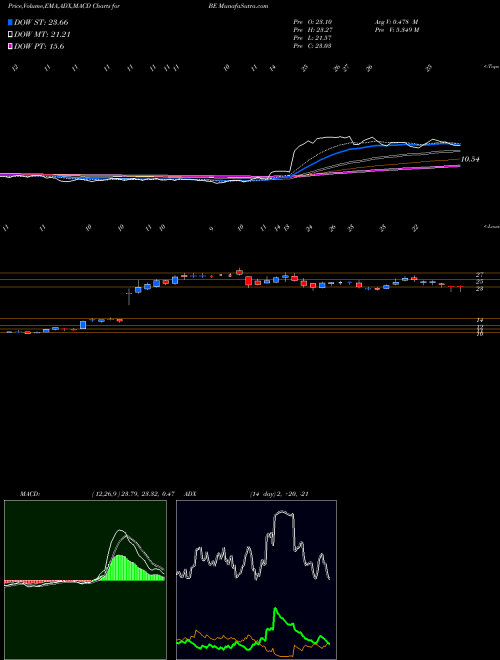Select the 'Pre H: 23.27' high value
Screen dimensions: 500x660
(312, 29)
